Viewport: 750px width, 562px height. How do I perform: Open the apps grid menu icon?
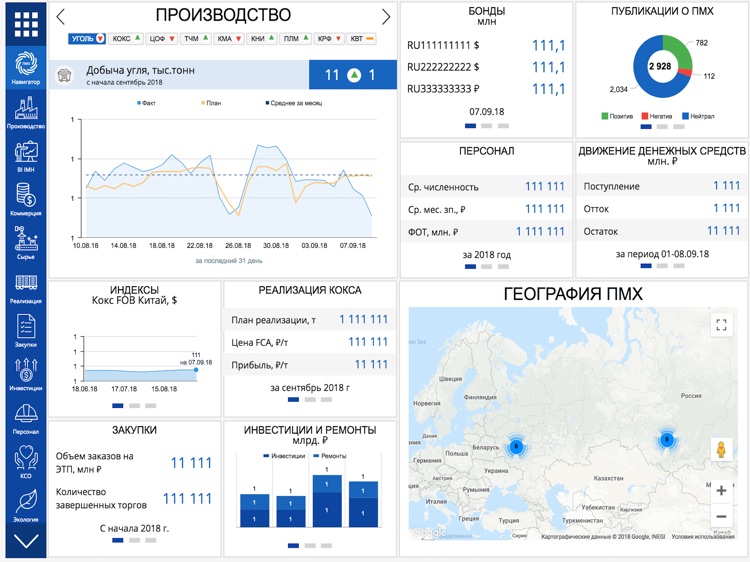pos(26,24)
